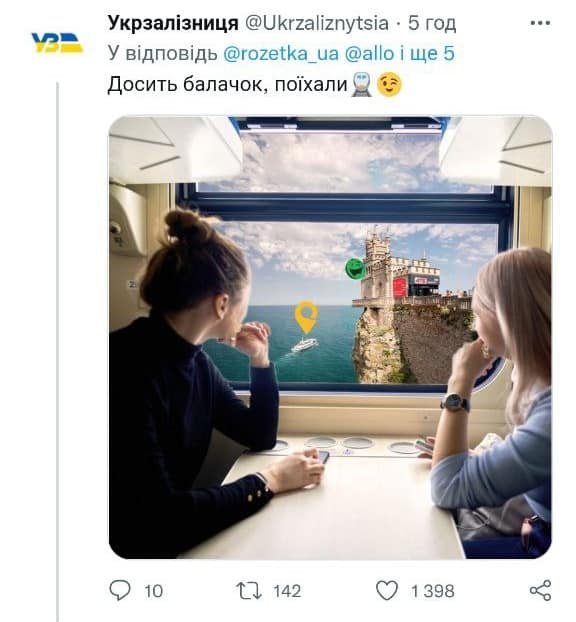576x622 pixels.
Task: Click the yellow location pin in image
Action: point(307,317)
